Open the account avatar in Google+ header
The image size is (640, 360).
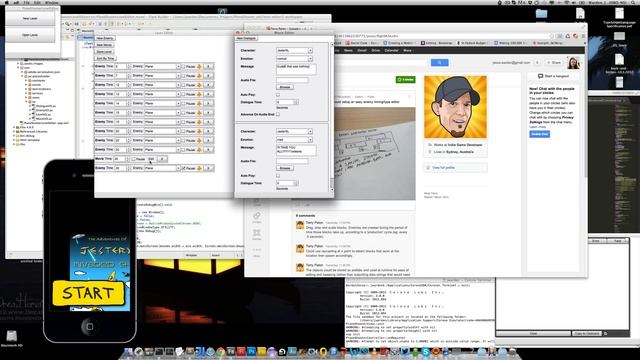(x=573, y=63)
